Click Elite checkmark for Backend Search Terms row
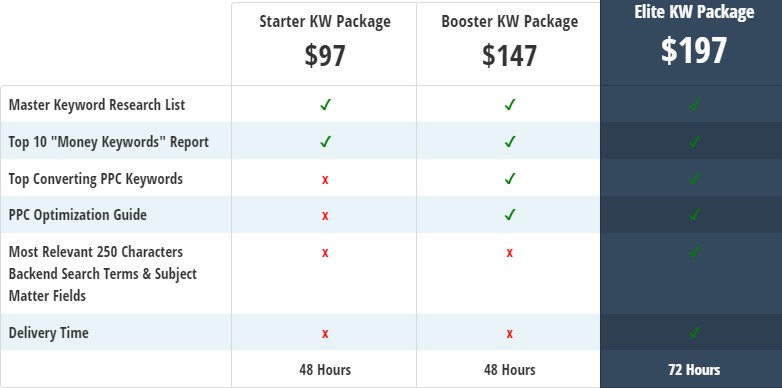This screenshot has height=388, width=782. 694,252
